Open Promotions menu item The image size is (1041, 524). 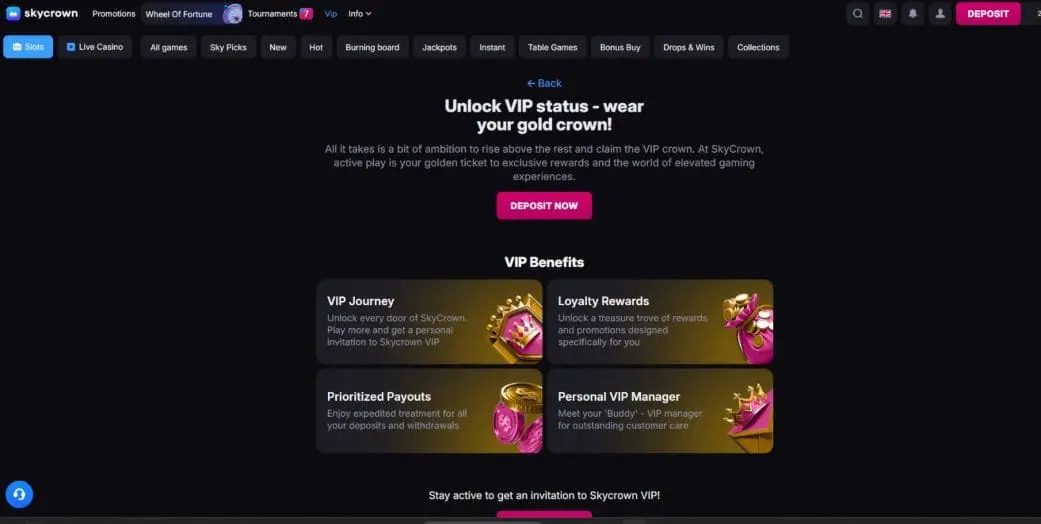[114, 13]
